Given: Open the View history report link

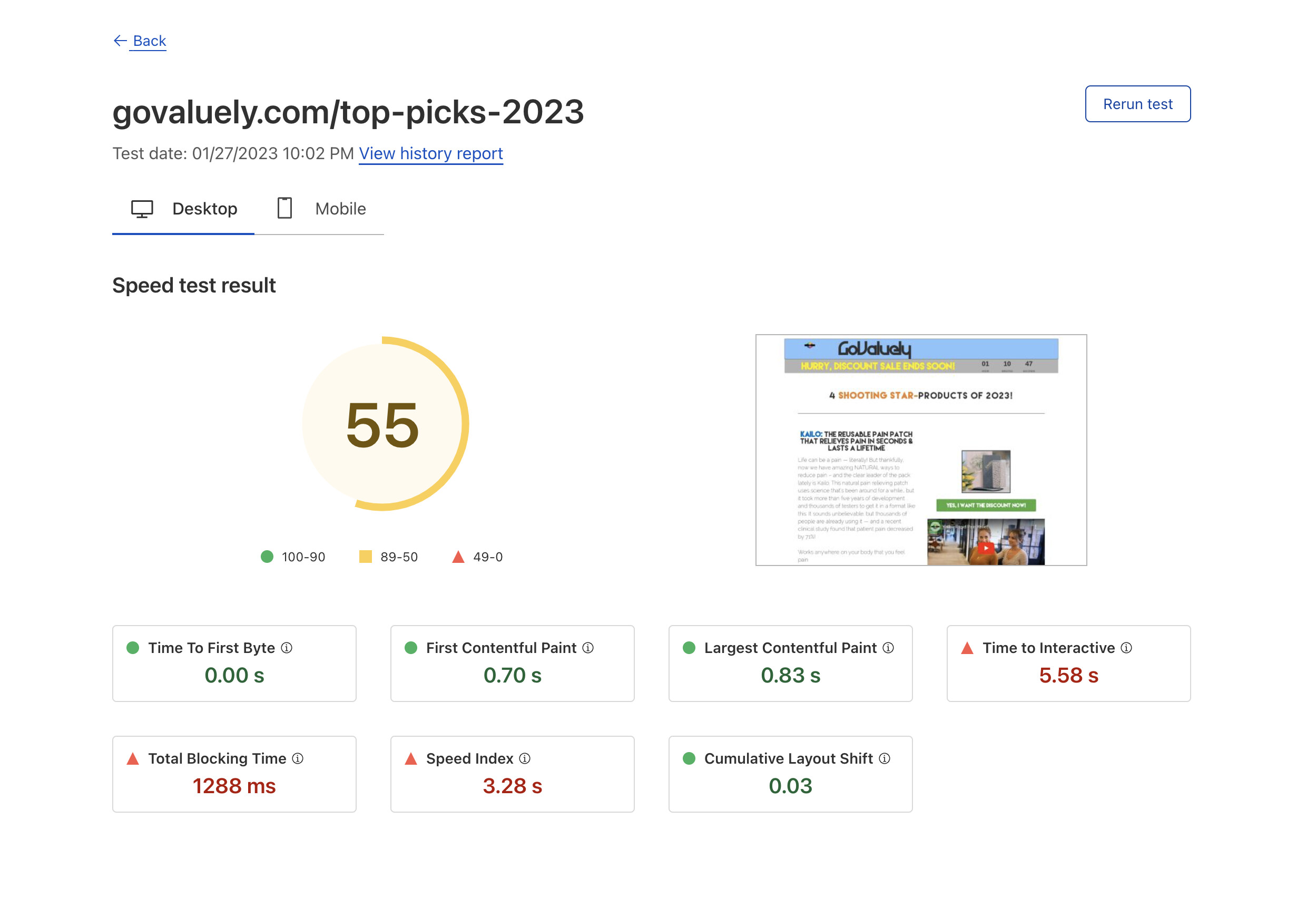Looking at the screenshot, I should (x=430, y=153).
